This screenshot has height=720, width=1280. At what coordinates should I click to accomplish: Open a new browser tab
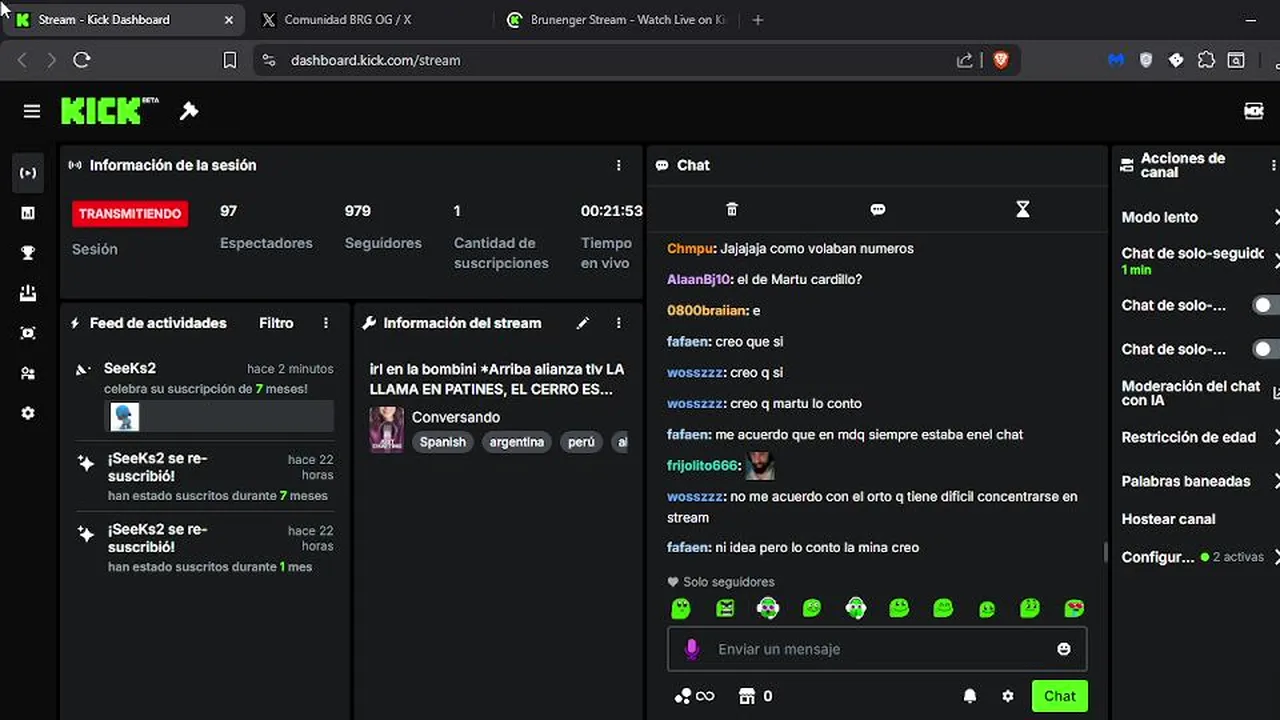[757, 20]
